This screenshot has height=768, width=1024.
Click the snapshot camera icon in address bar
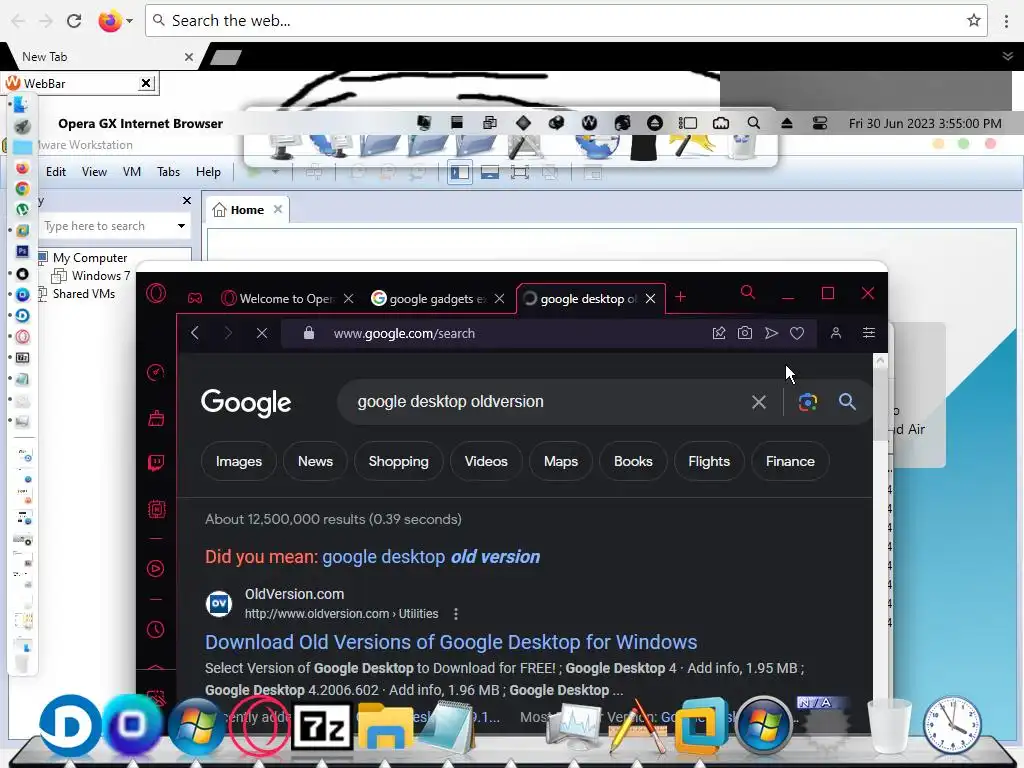[x=744, y=333]
